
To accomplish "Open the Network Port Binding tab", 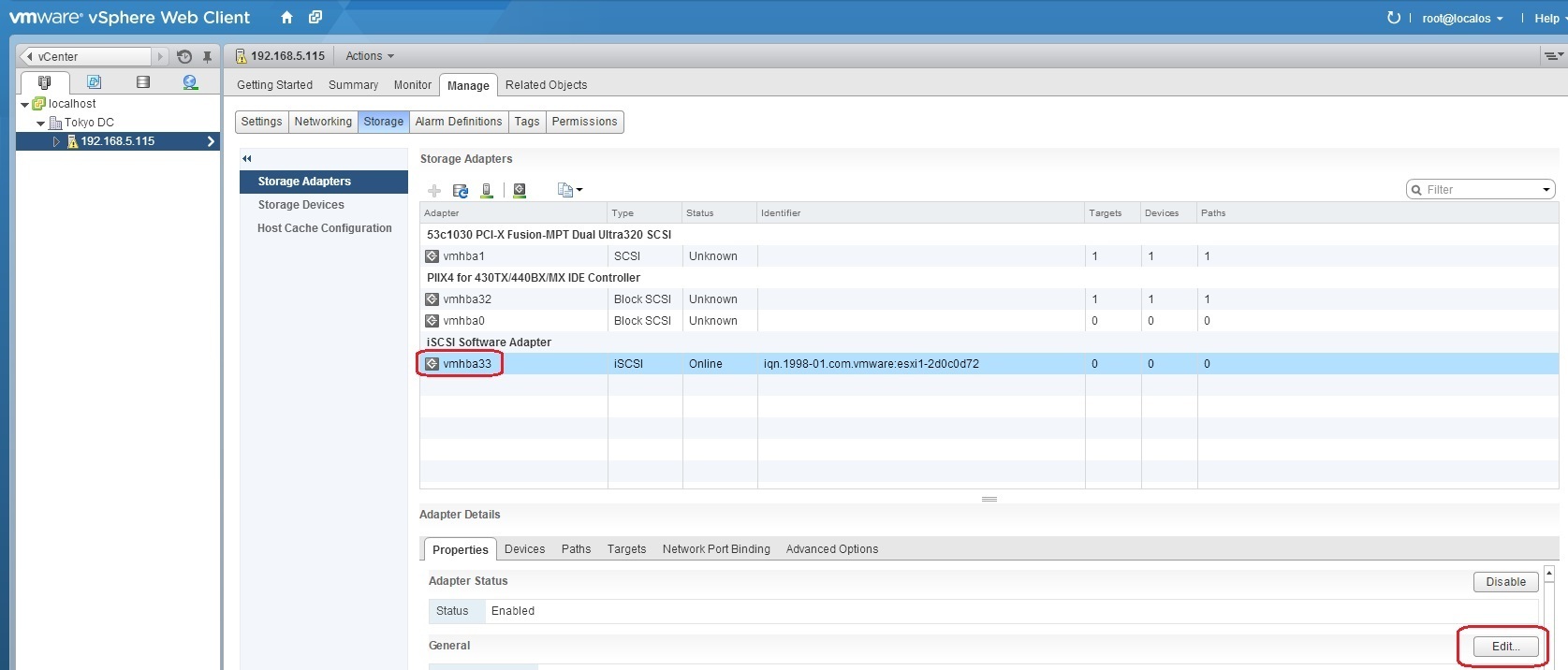I will [716, 549].
